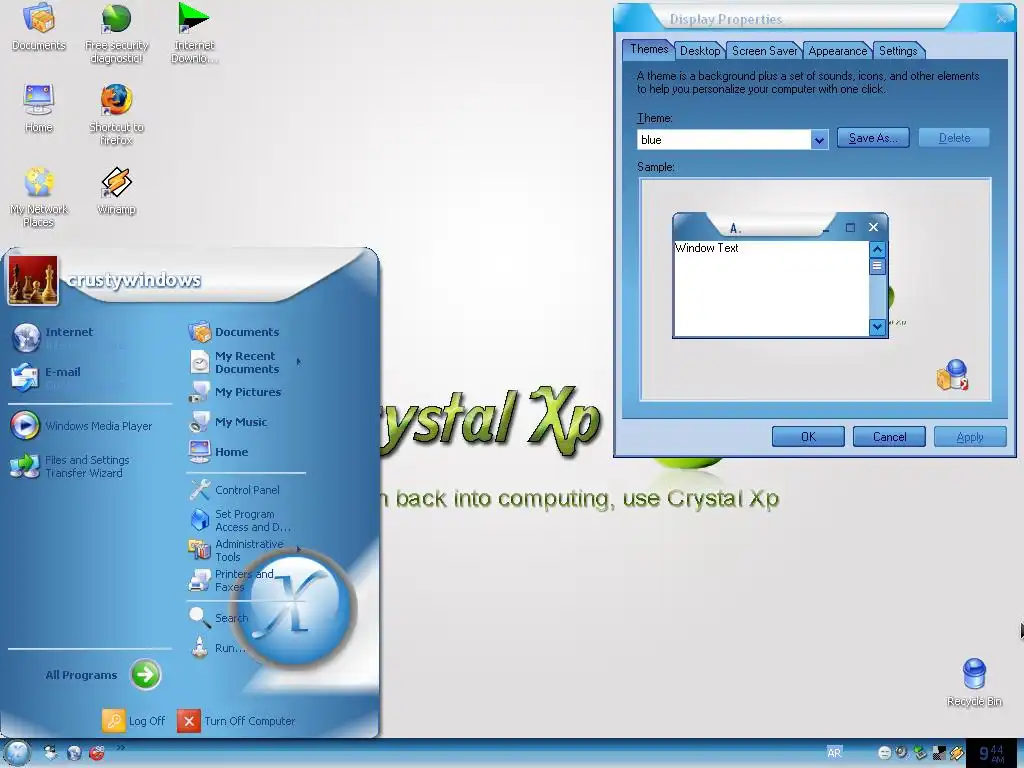Viewport: 1024px width, 768px height.
Task: Open Printers and Faxes
Action: click(232, 580)
